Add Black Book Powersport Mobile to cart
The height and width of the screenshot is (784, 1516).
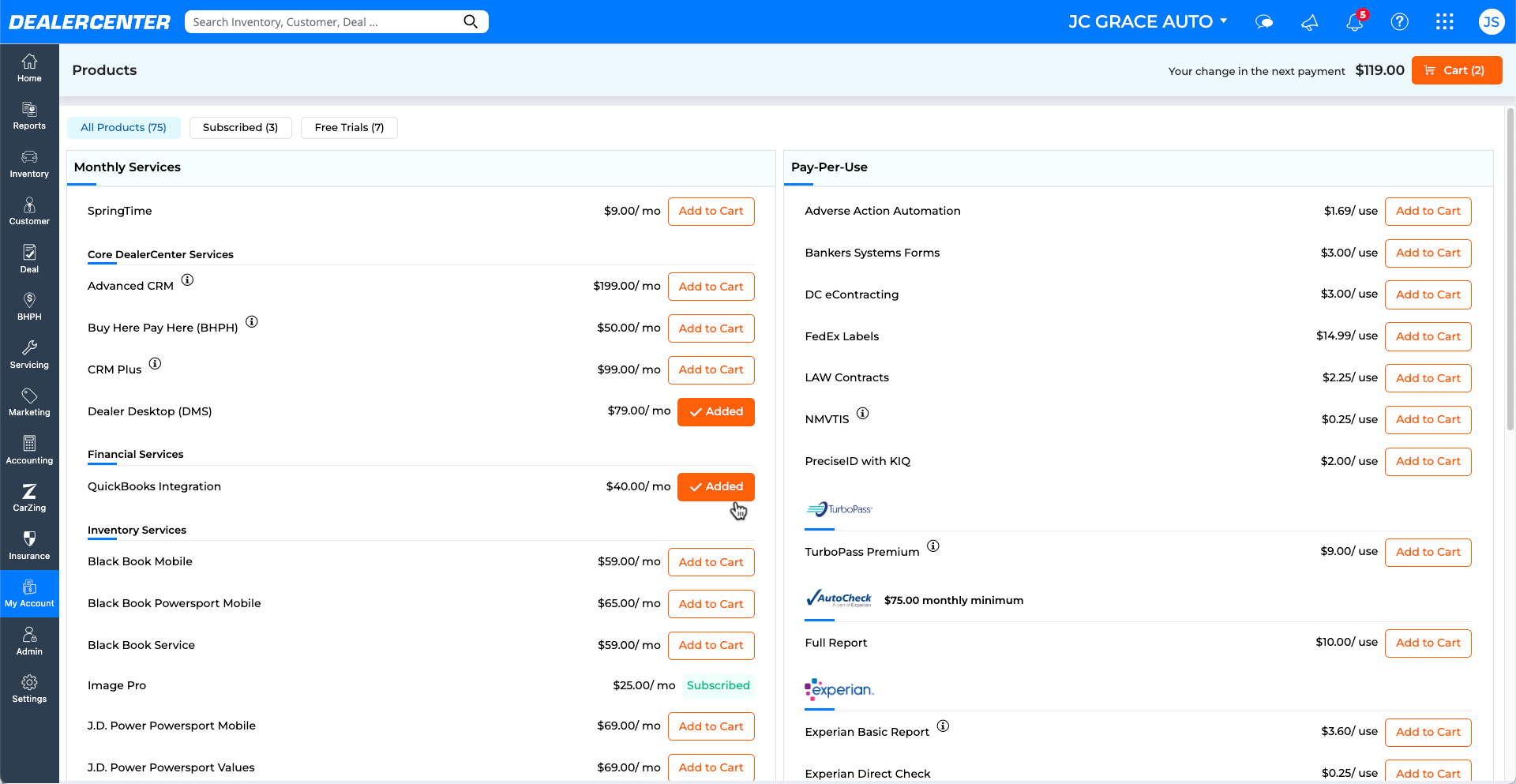click(x=711, y=605)
